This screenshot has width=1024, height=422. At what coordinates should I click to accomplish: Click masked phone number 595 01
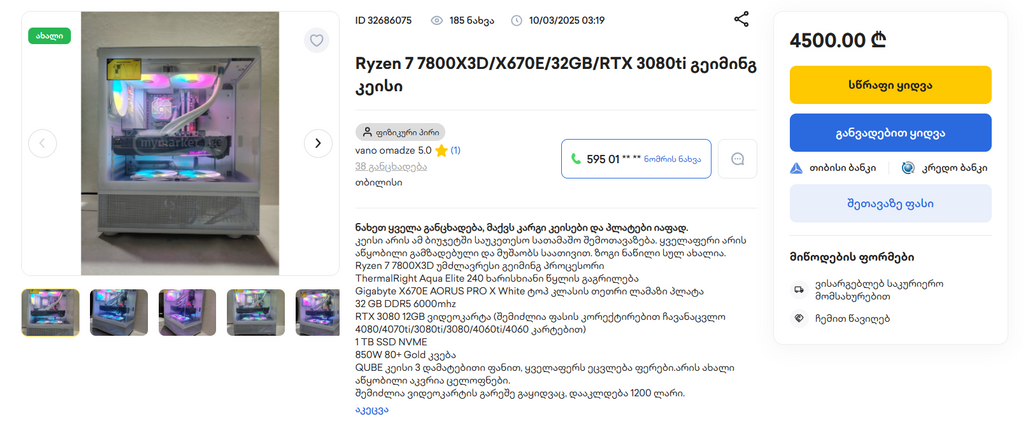point(614,159)
